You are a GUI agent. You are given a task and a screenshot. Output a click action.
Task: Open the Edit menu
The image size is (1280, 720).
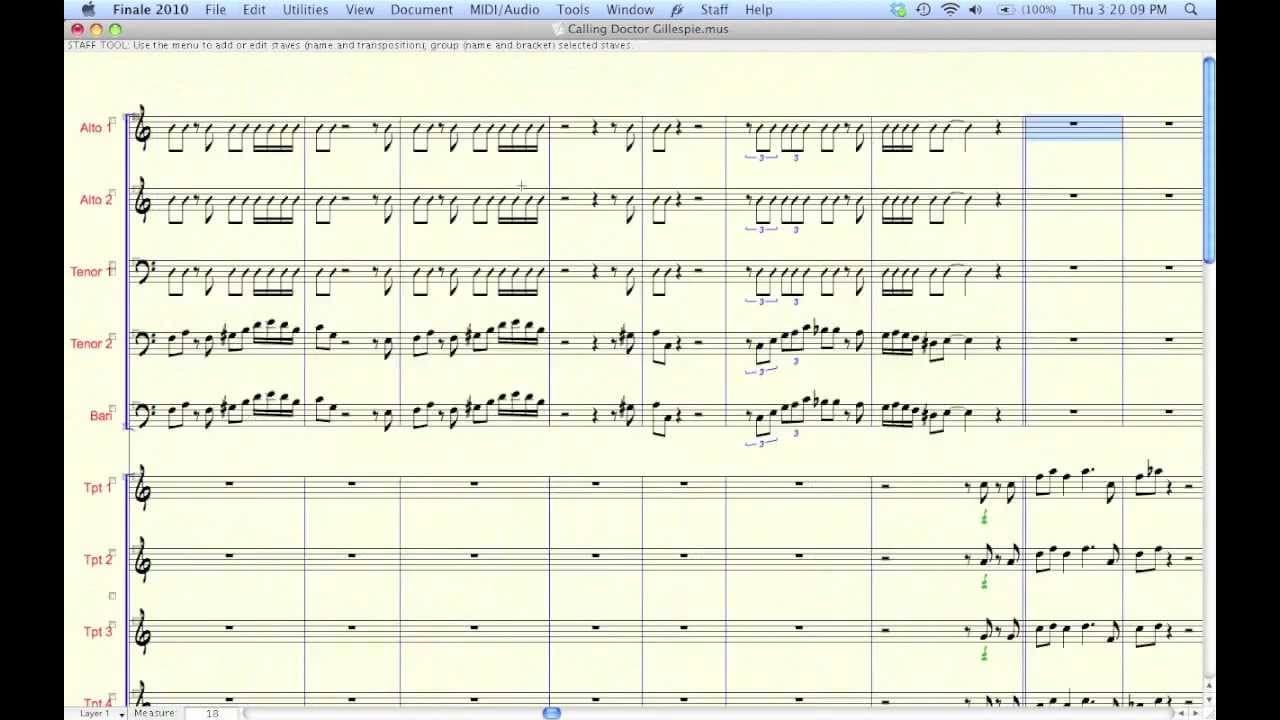(x=254, y=10)
